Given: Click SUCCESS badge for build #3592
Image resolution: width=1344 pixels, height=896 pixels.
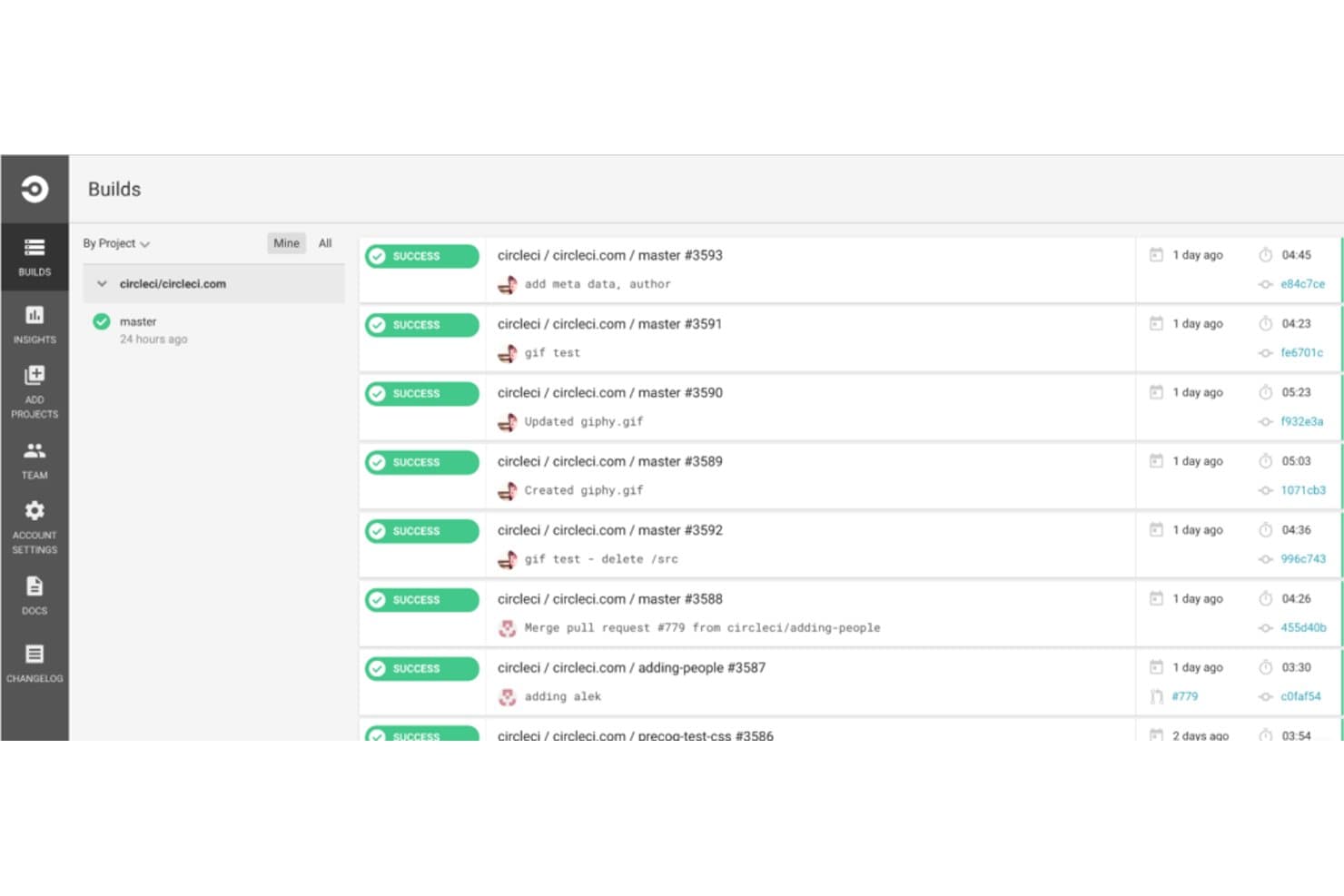Looking at the screenshot, I should tap(422, 531).
